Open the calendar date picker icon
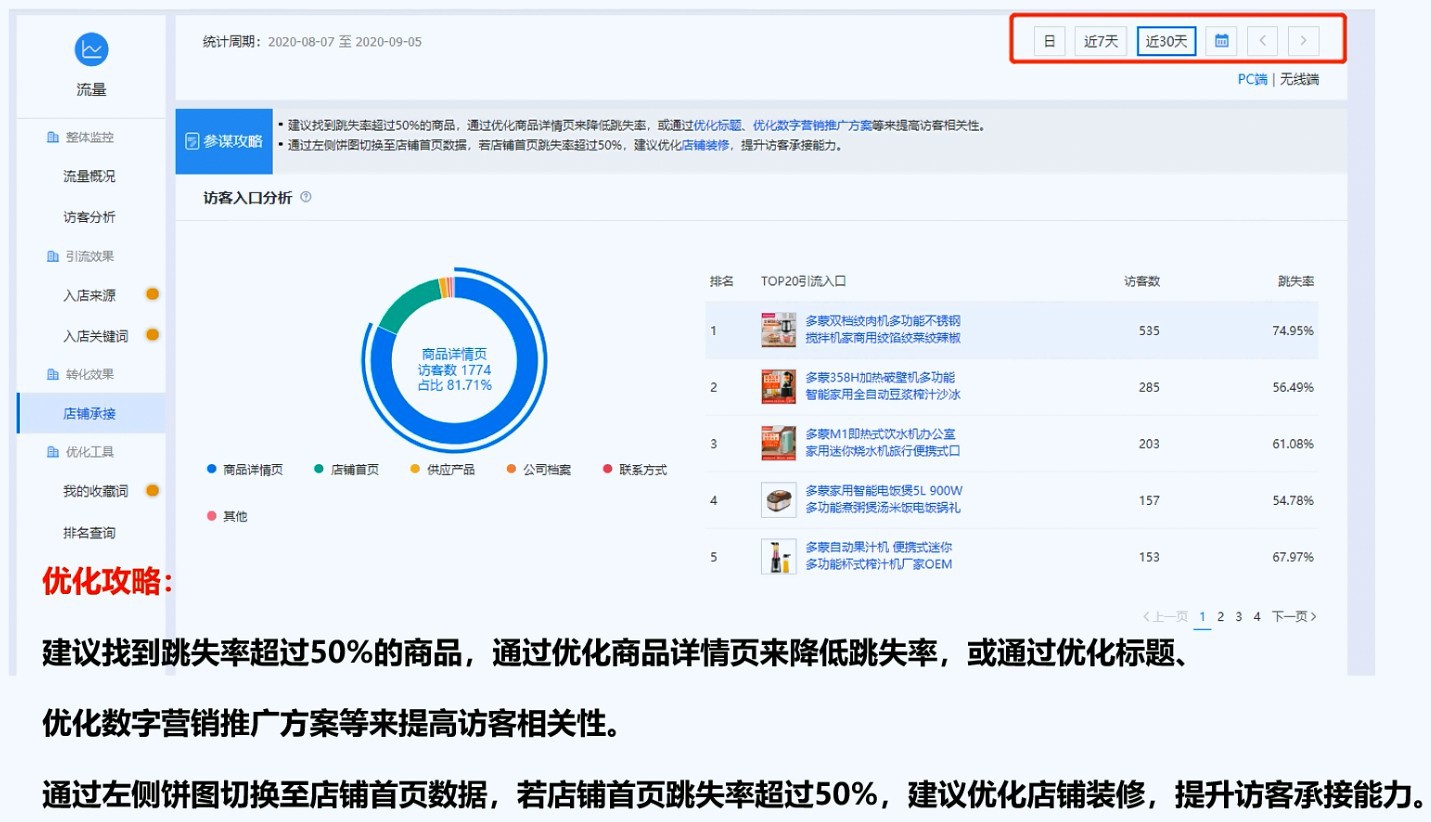 [x=1221, y=41]
